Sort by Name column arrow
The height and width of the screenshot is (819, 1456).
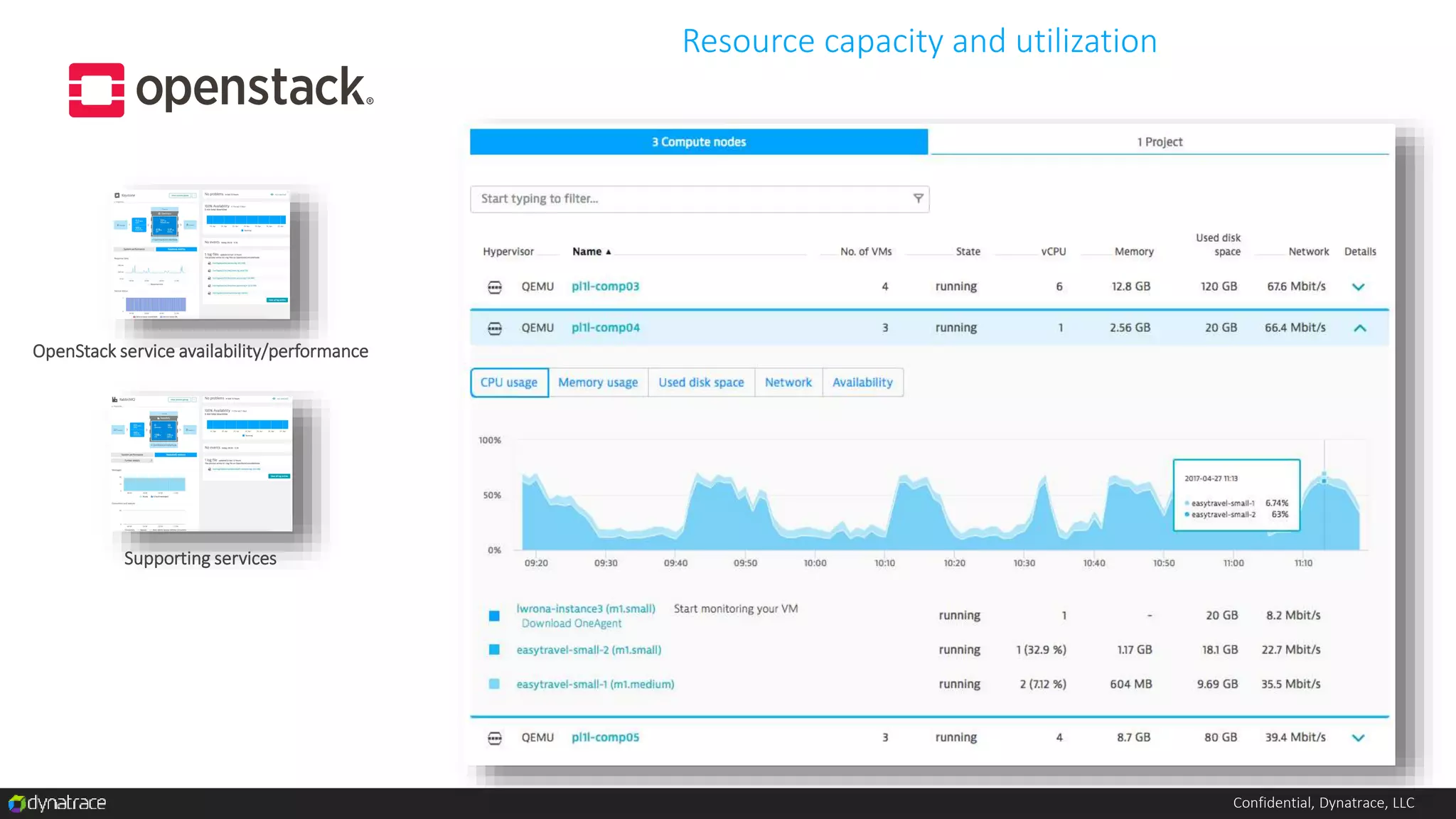click(609, 252)
